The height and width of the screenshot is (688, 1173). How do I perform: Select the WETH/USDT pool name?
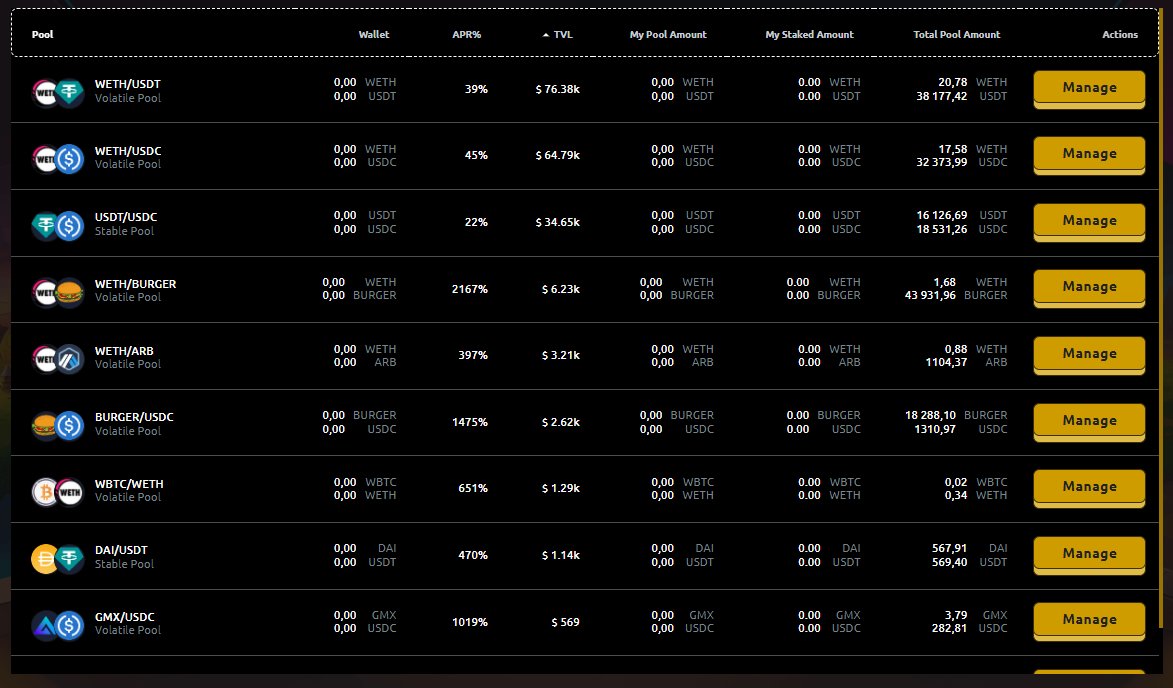127,85
